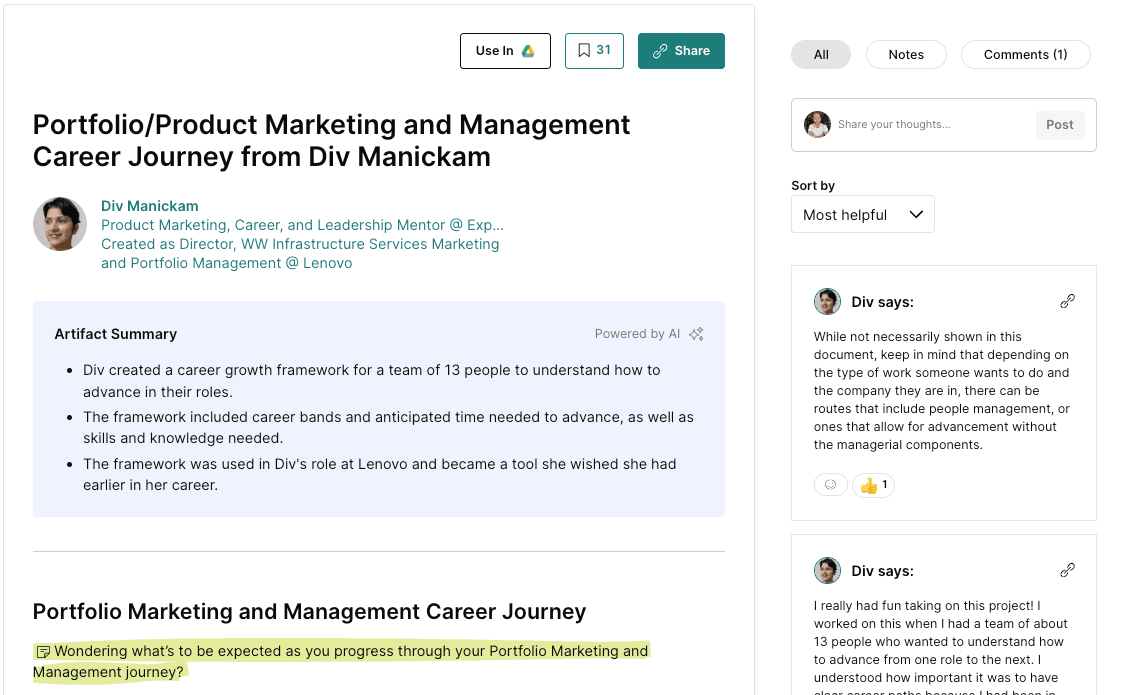Click your user avatar beside the comment box
Screen dimensions: 1125x695
pyautogui.click(x=817, y=125)
